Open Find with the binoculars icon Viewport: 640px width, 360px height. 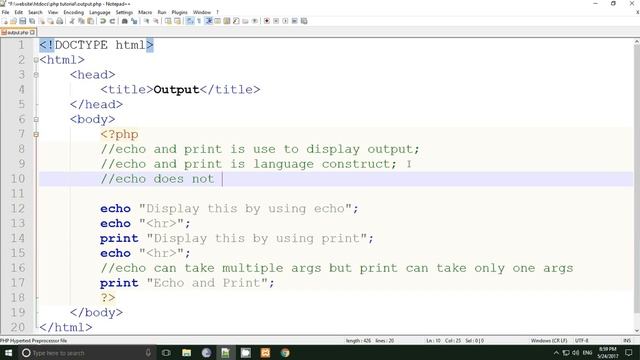click(124, 21)
